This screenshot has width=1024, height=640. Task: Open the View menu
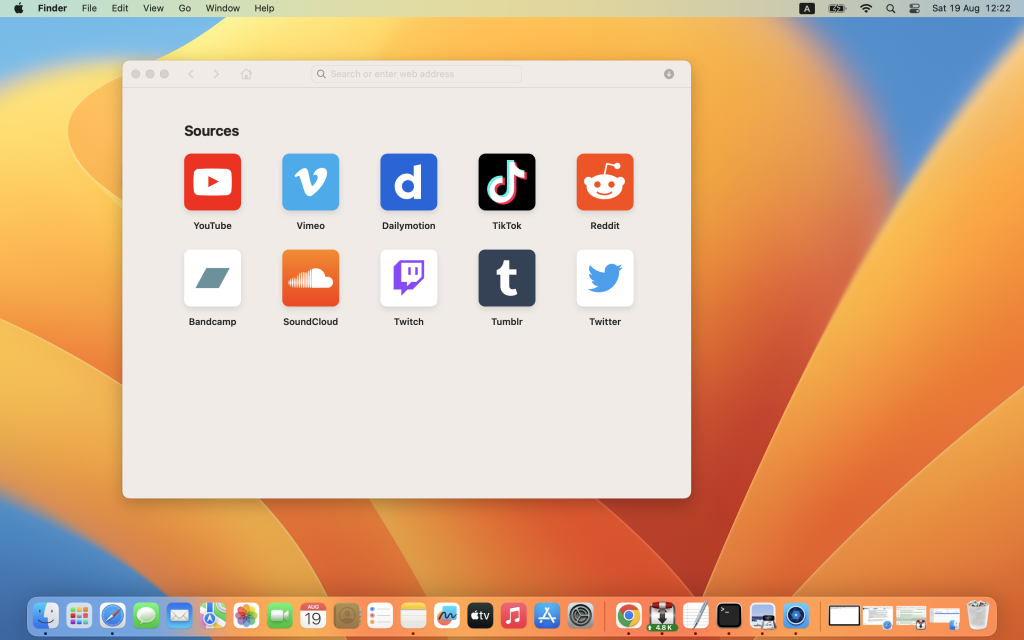[x=153, y=8]
